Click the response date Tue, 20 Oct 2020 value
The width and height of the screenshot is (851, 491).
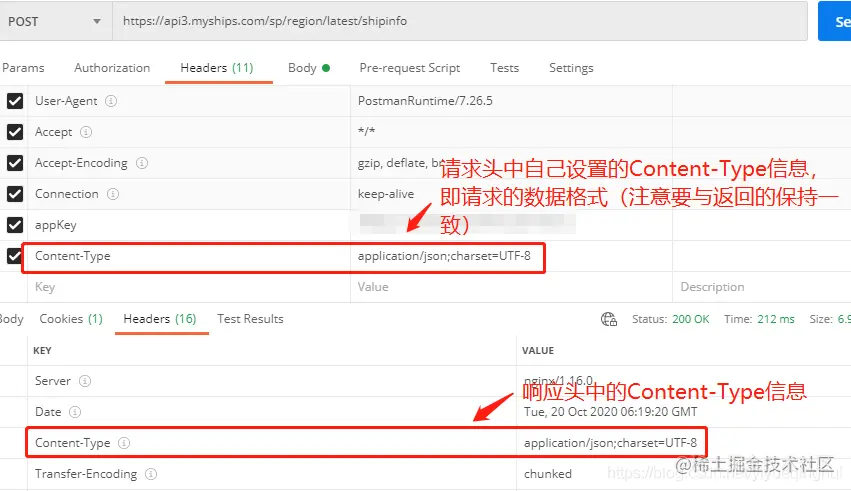coord(611,412)
